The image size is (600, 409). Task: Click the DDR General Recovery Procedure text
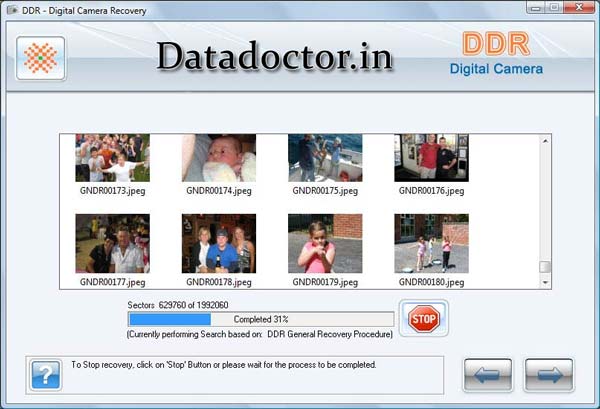(x=330, y=334)
